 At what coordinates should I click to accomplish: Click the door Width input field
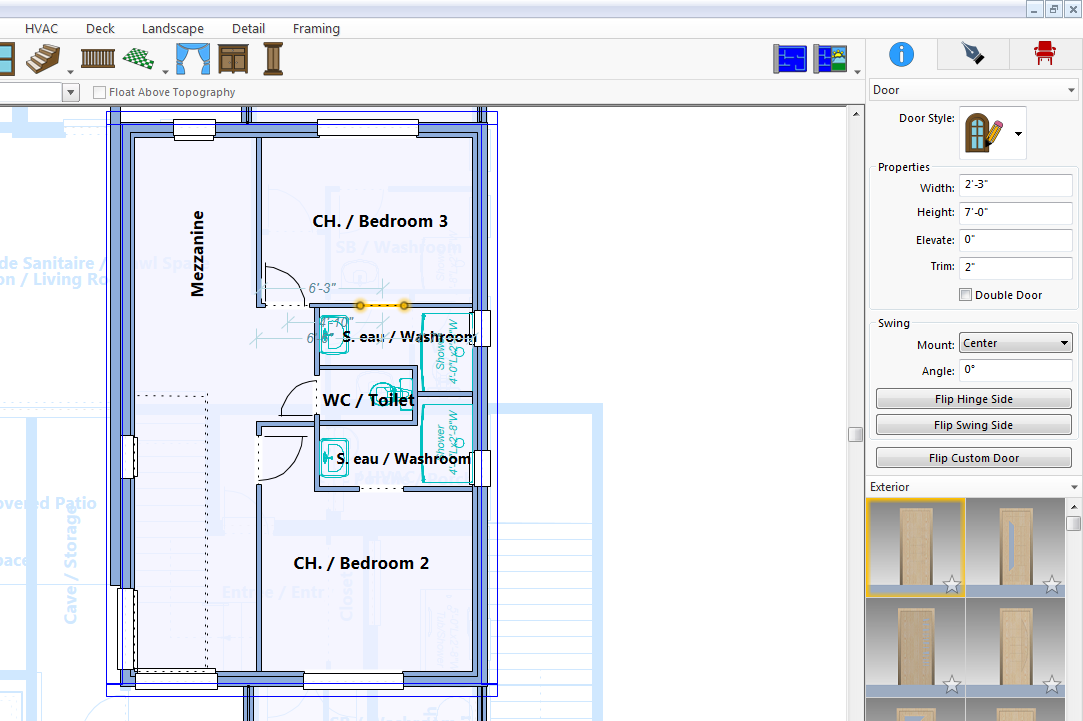click(1015, 187)
